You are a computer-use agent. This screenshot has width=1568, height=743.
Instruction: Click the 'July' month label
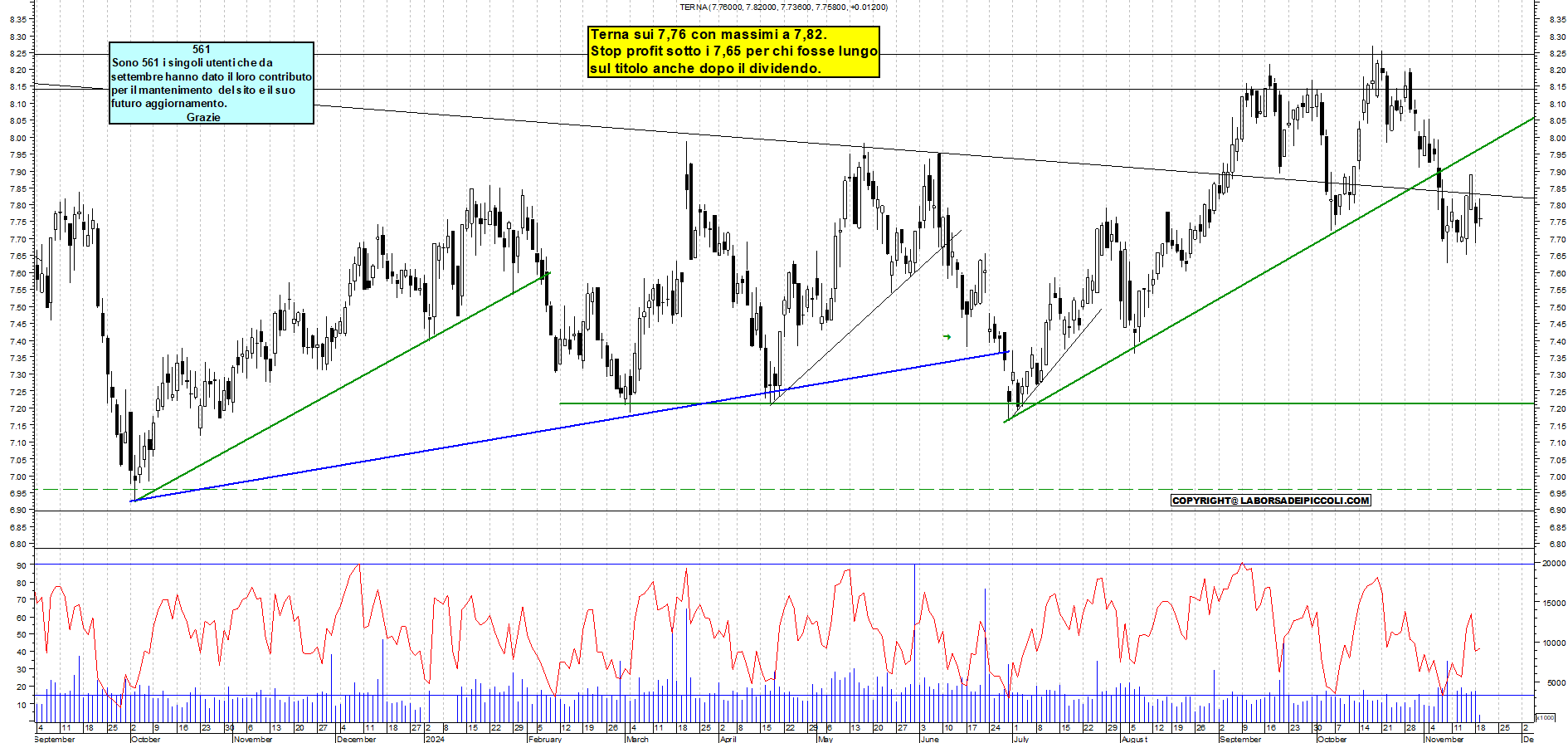pos(1021,739)
